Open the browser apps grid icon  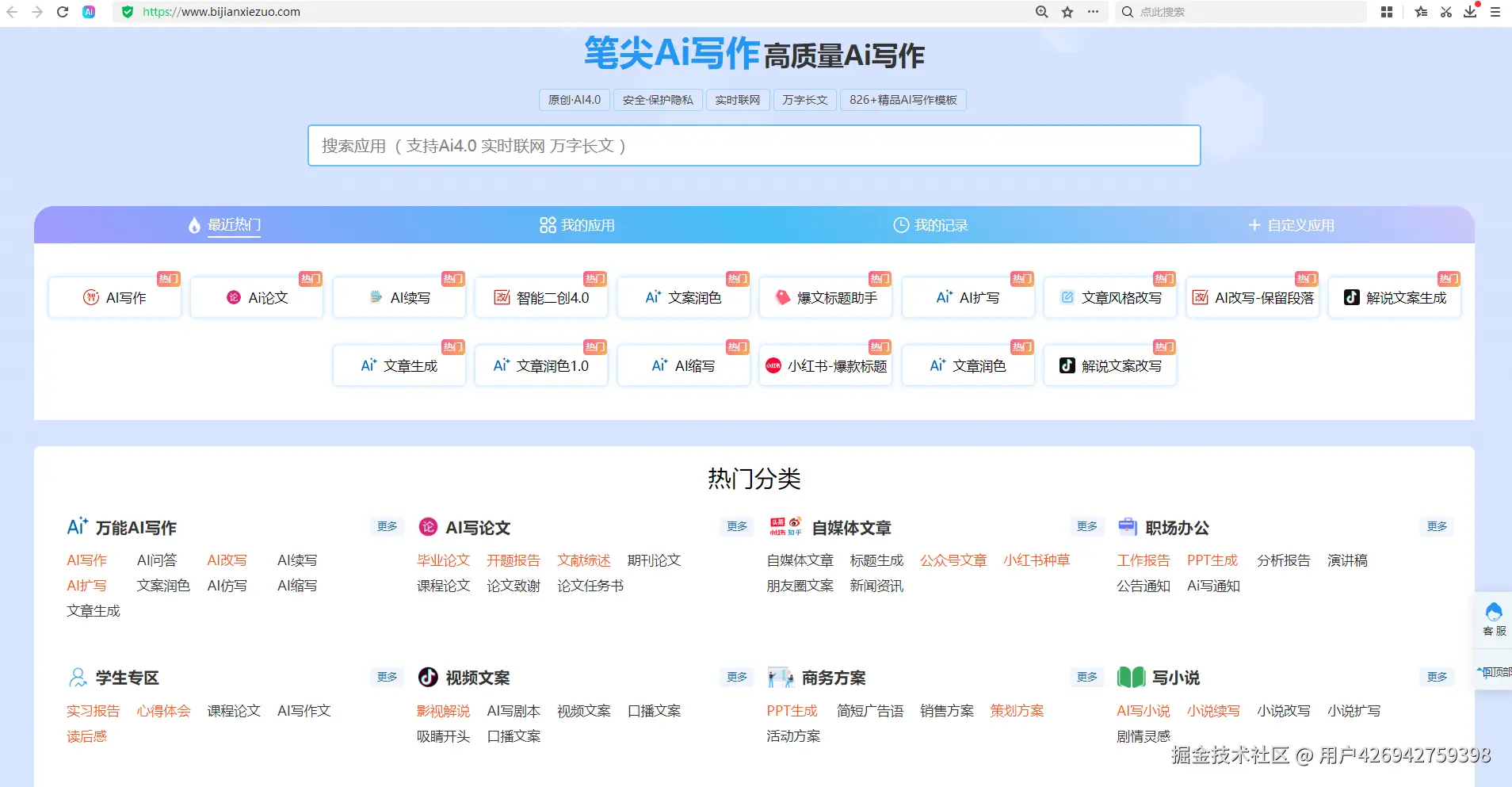pyautogui.click(x=1387, y=12)
